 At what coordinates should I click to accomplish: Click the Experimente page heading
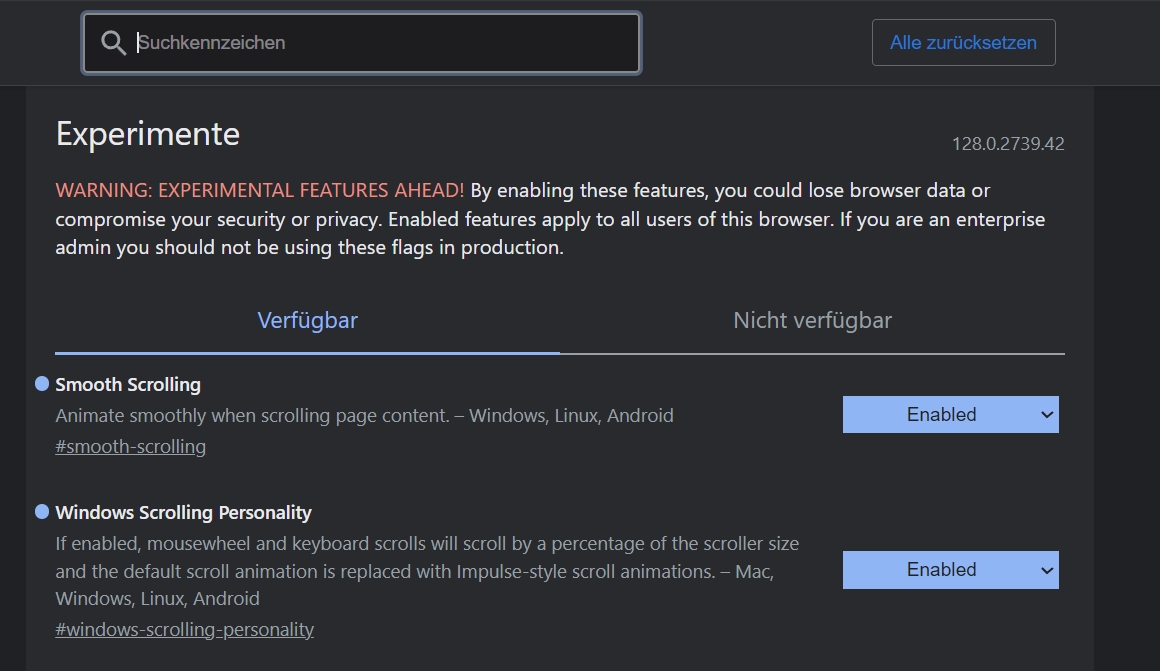click(148, 134)
